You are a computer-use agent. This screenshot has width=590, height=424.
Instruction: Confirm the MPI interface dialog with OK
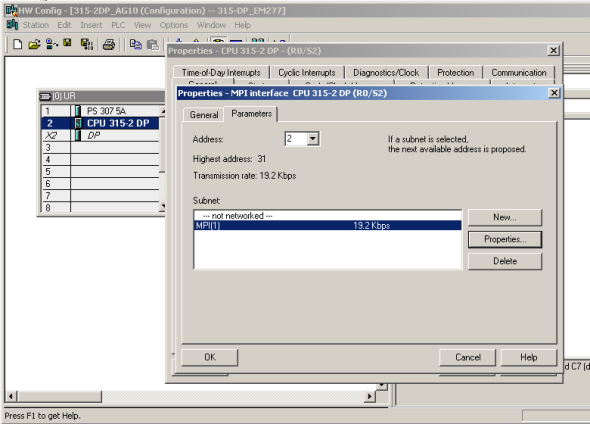pos(210,357)
